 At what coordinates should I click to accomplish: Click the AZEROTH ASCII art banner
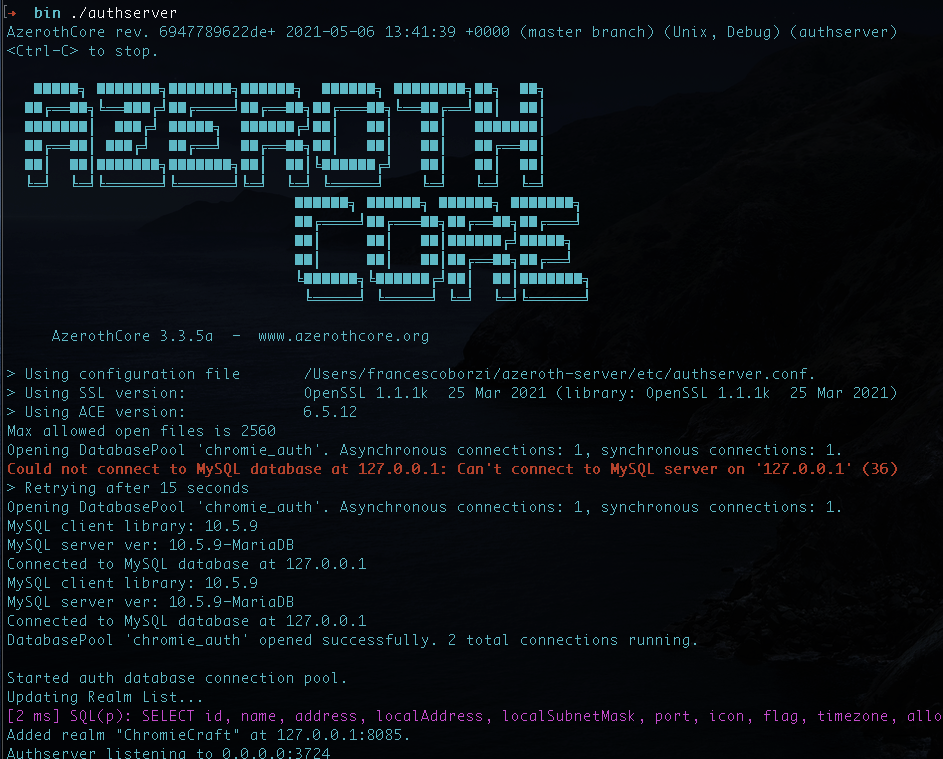pos(284,135)
